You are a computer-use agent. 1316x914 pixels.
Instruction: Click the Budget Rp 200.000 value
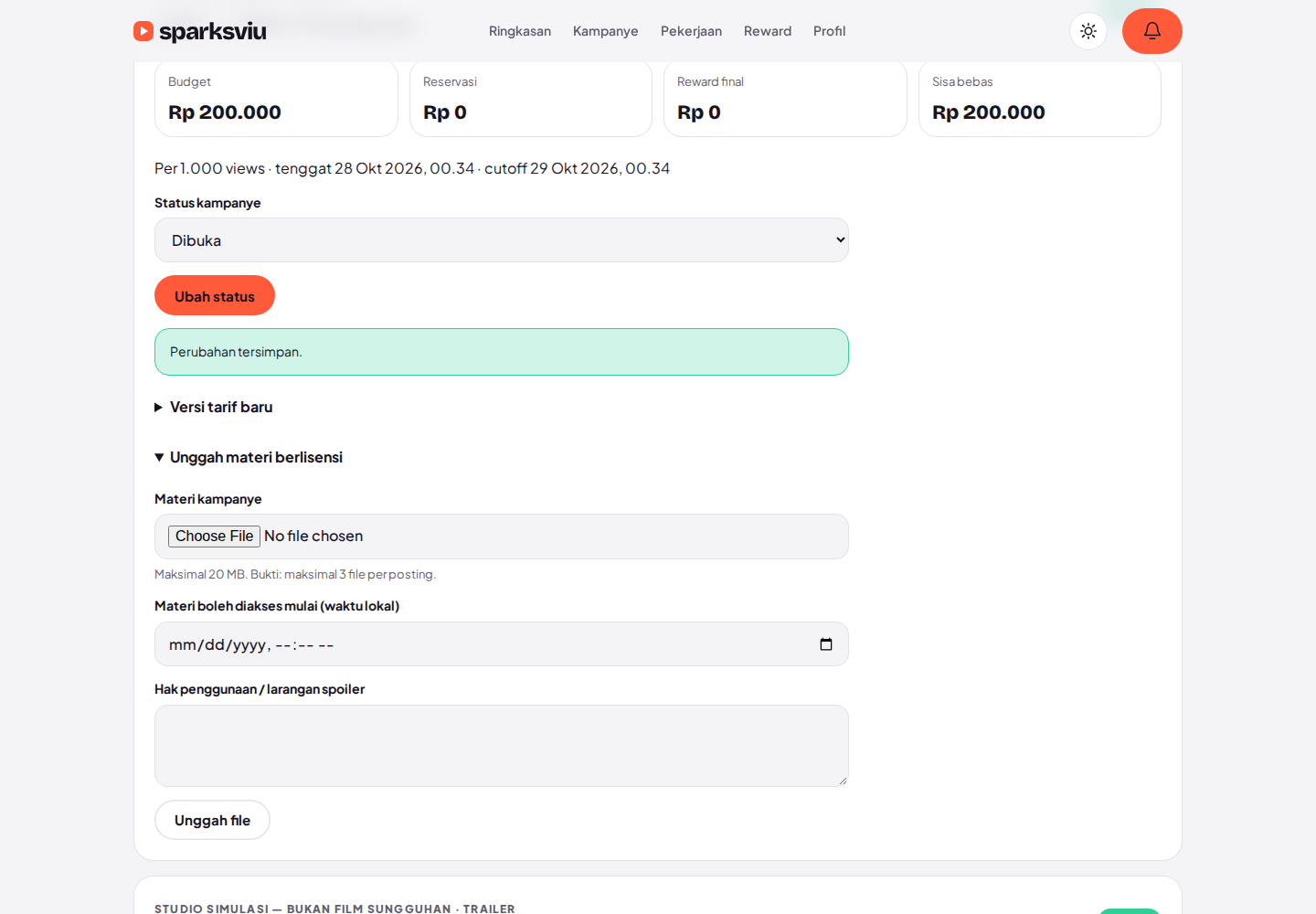click(225, 112)
